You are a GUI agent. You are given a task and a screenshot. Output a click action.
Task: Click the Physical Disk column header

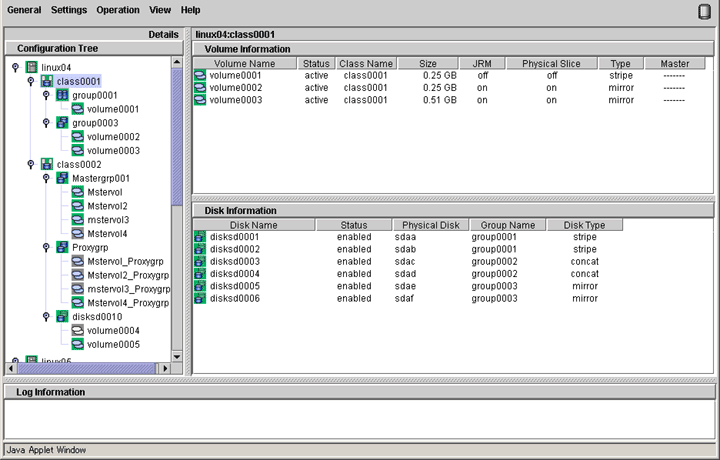pos(430,225)
